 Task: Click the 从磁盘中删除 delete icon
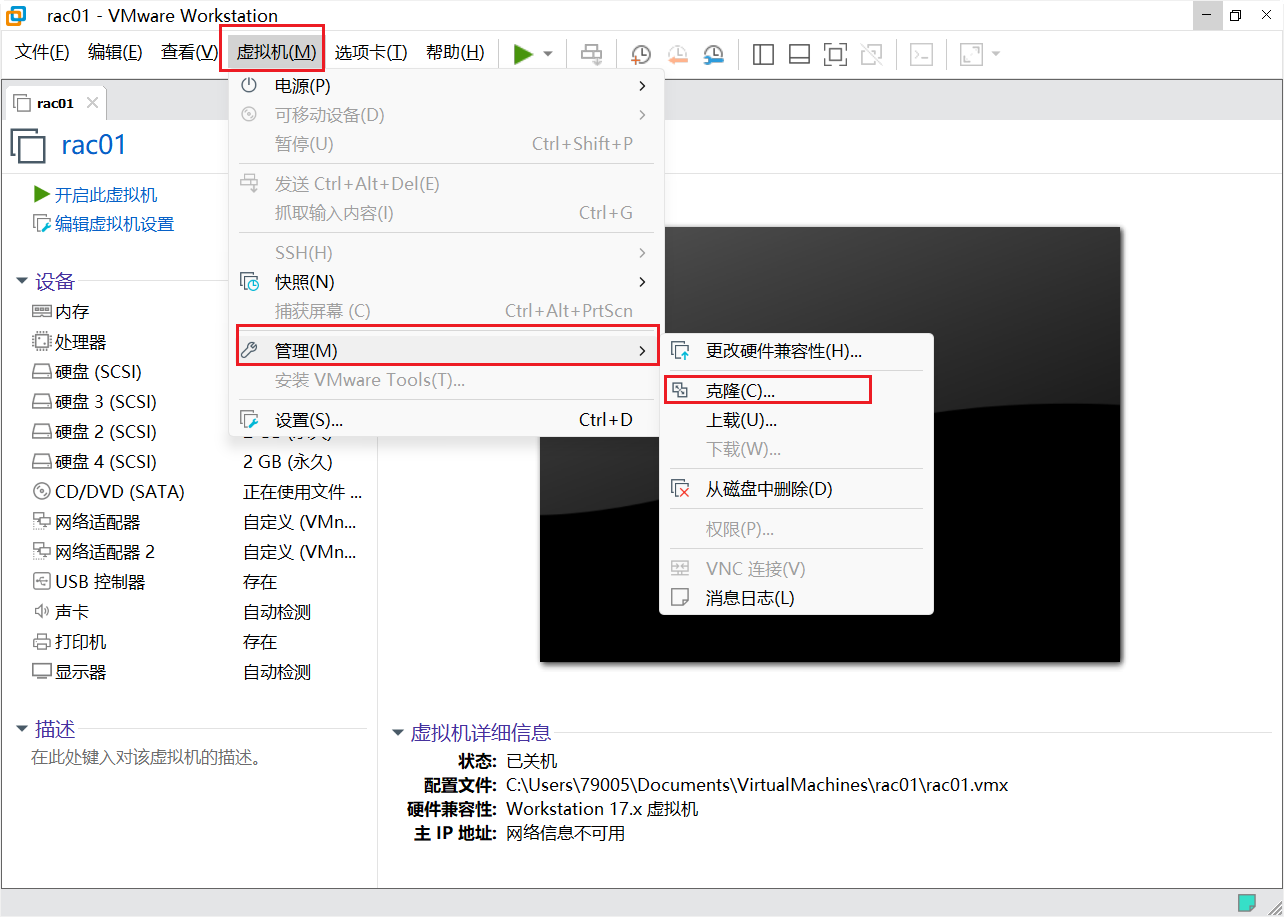point(680,489)
